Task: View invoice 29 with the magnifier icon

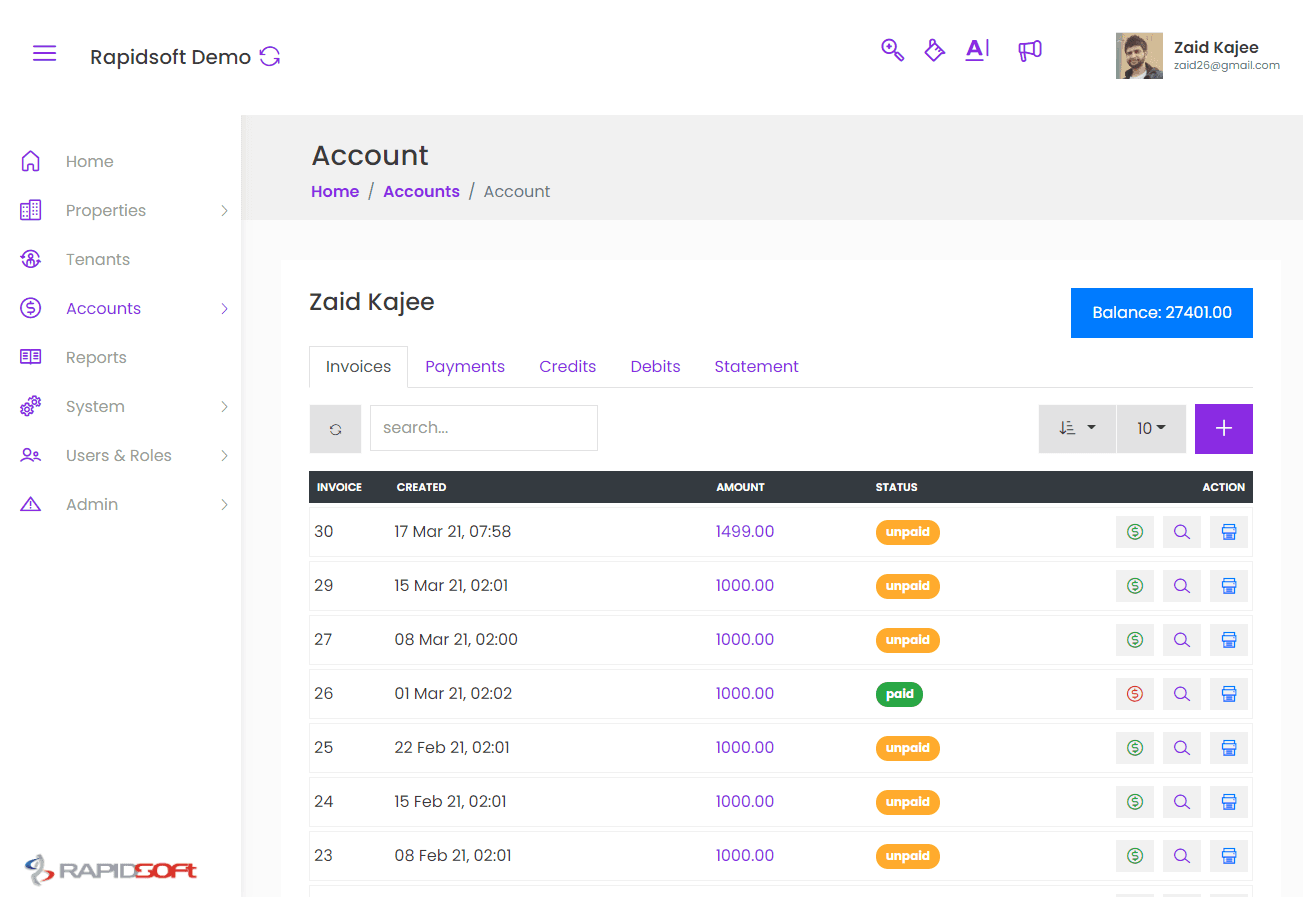Action: click(x=1182, y=586)
